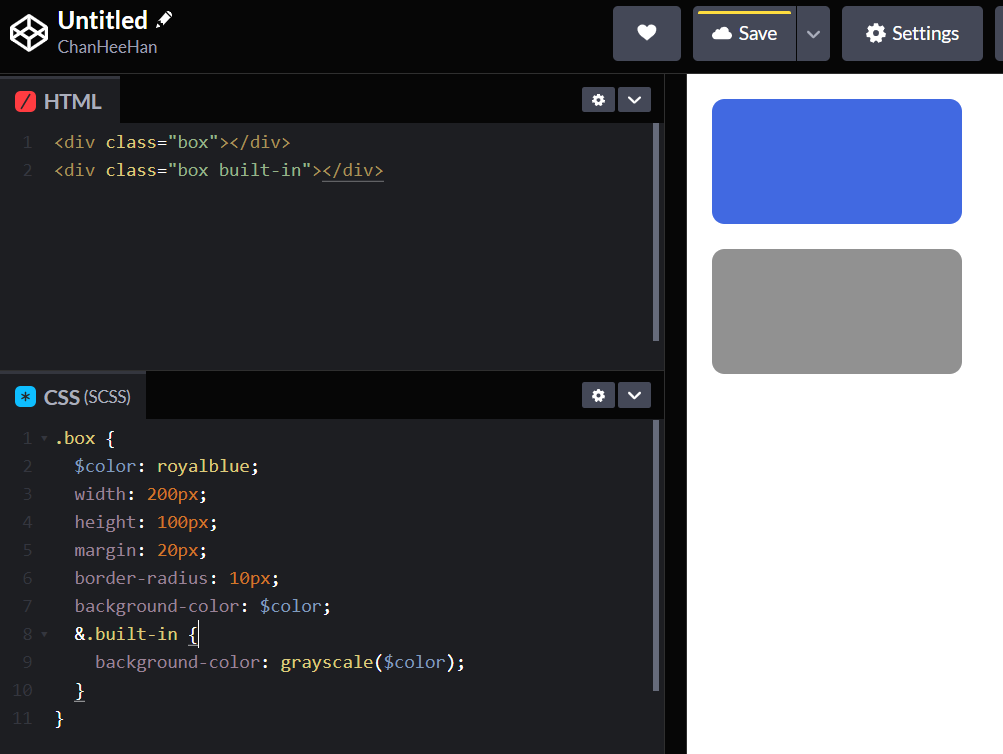Click the &.built-in selector text
This screenshot has width=1003, height=754.
(x=126, y=634)
